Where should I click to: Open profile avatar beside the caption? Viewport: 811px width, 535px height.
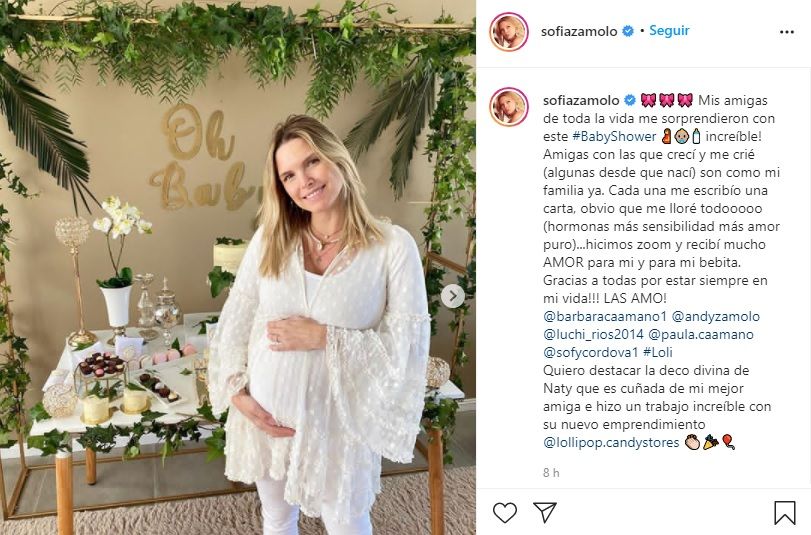tap(509, 107)
